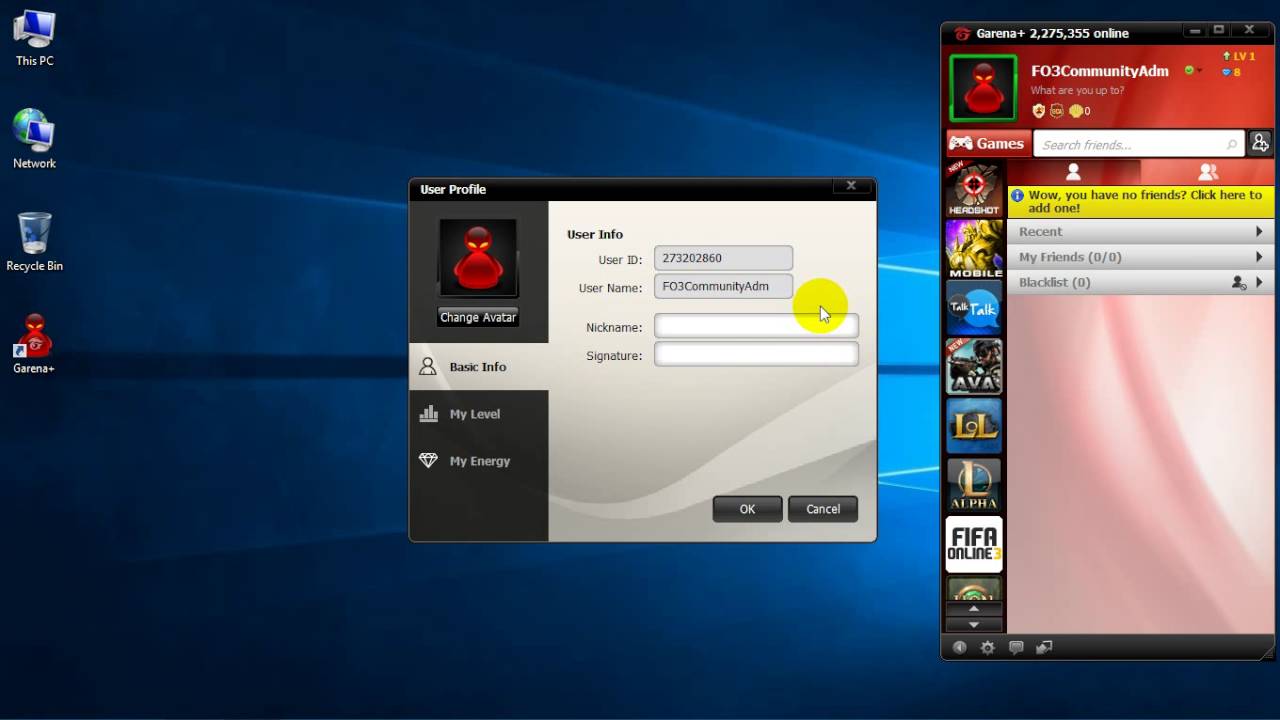Click the second badge icon under the status
This screenshot has width=1280, height=720.
point(1057,111)
